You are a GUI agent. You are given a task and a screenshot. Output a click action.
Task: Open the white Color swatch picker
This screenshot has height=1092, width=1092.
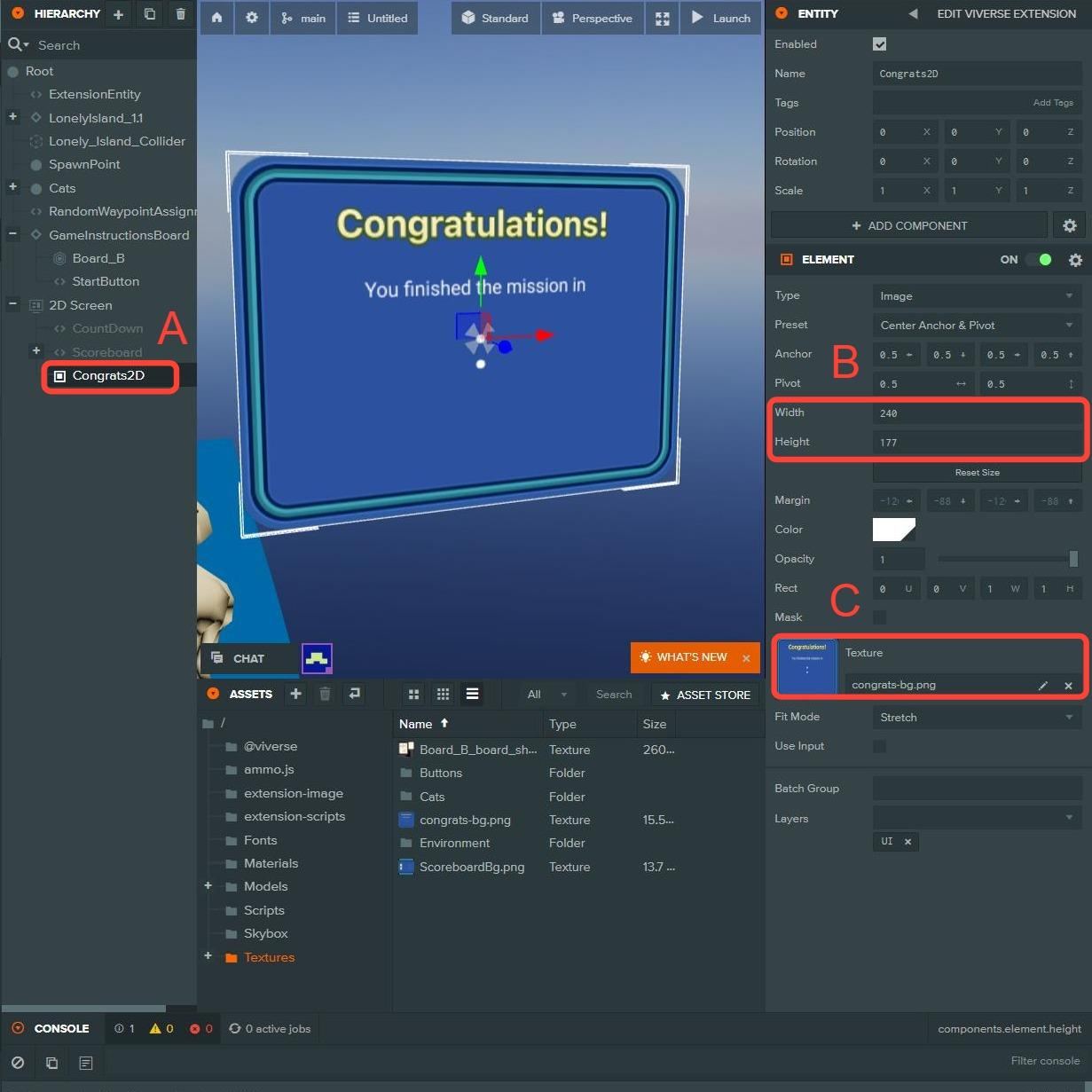(893, 530)
